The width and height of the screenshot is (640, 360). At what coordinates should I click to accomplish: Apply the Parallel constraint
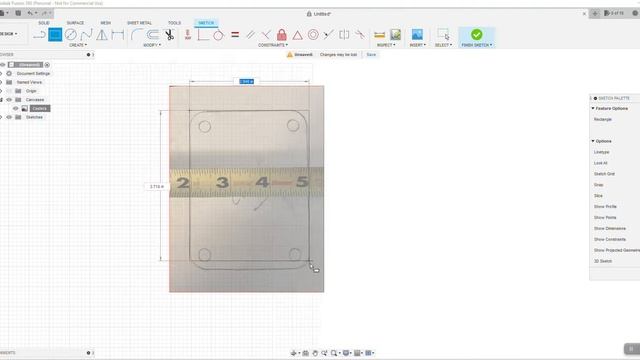point(250,35)
